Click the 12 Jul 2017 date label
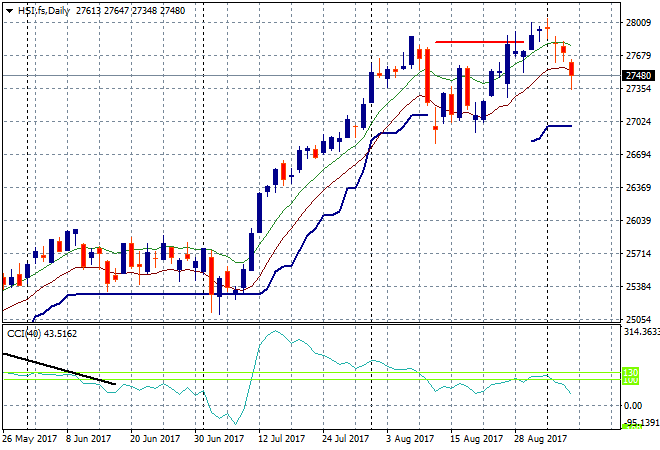Image resolution: width=660 pixels, height=450 pixels. click(281, 439)
